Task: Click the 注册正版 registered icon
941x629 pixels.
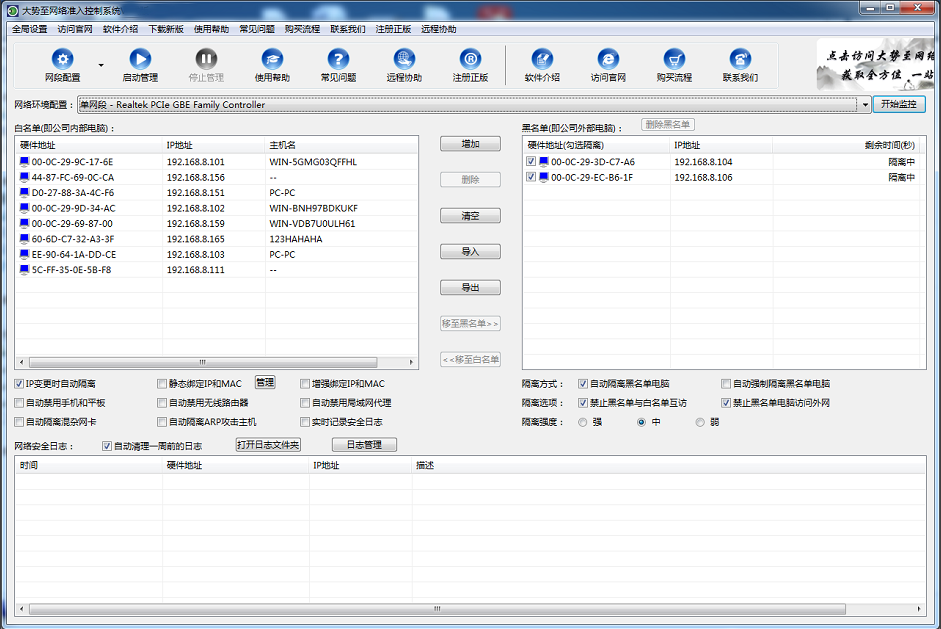Action: (x=470, y=59)
